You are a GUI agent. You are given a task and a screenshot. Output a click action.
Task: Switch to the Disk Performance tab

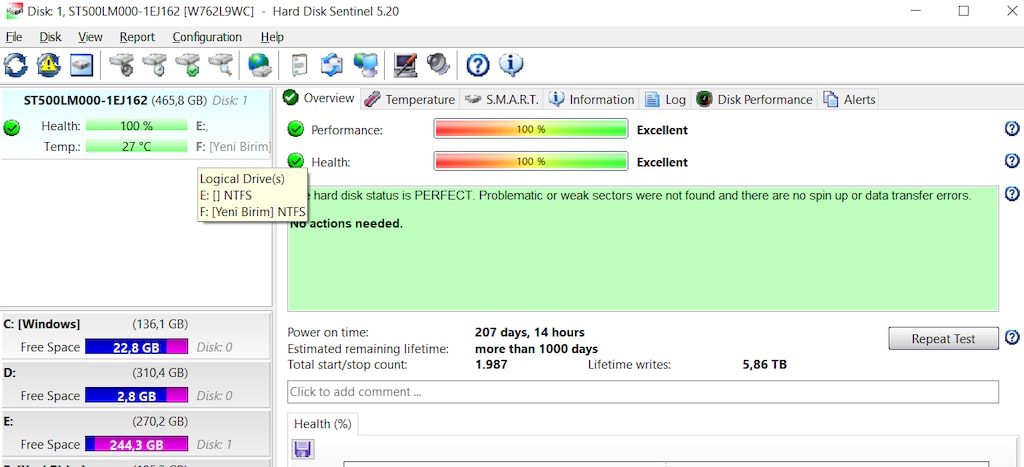point(754,99)
